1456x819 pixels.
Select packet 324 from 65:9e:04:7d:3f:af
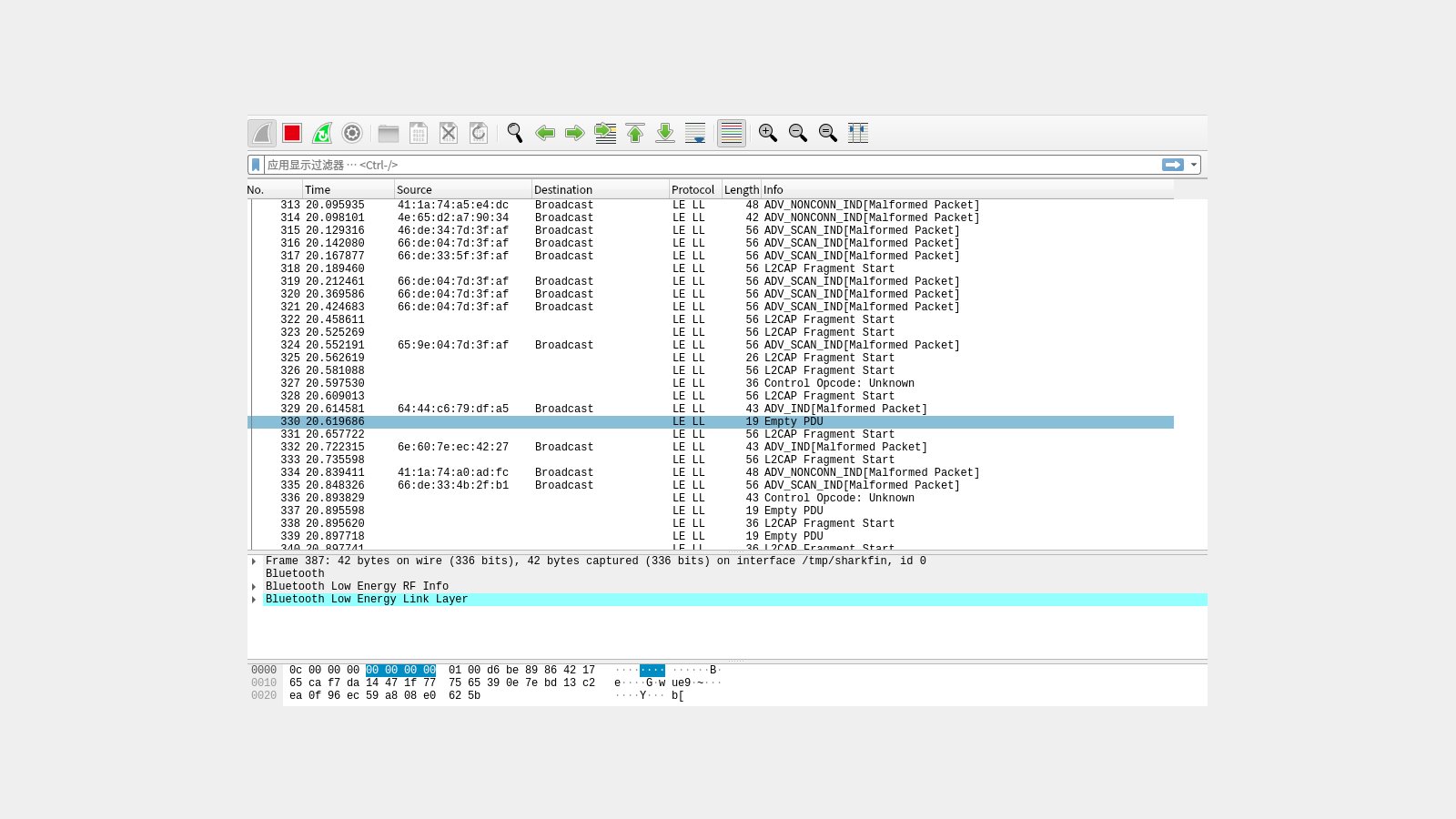pyautogui.click(x=711, y=346)
